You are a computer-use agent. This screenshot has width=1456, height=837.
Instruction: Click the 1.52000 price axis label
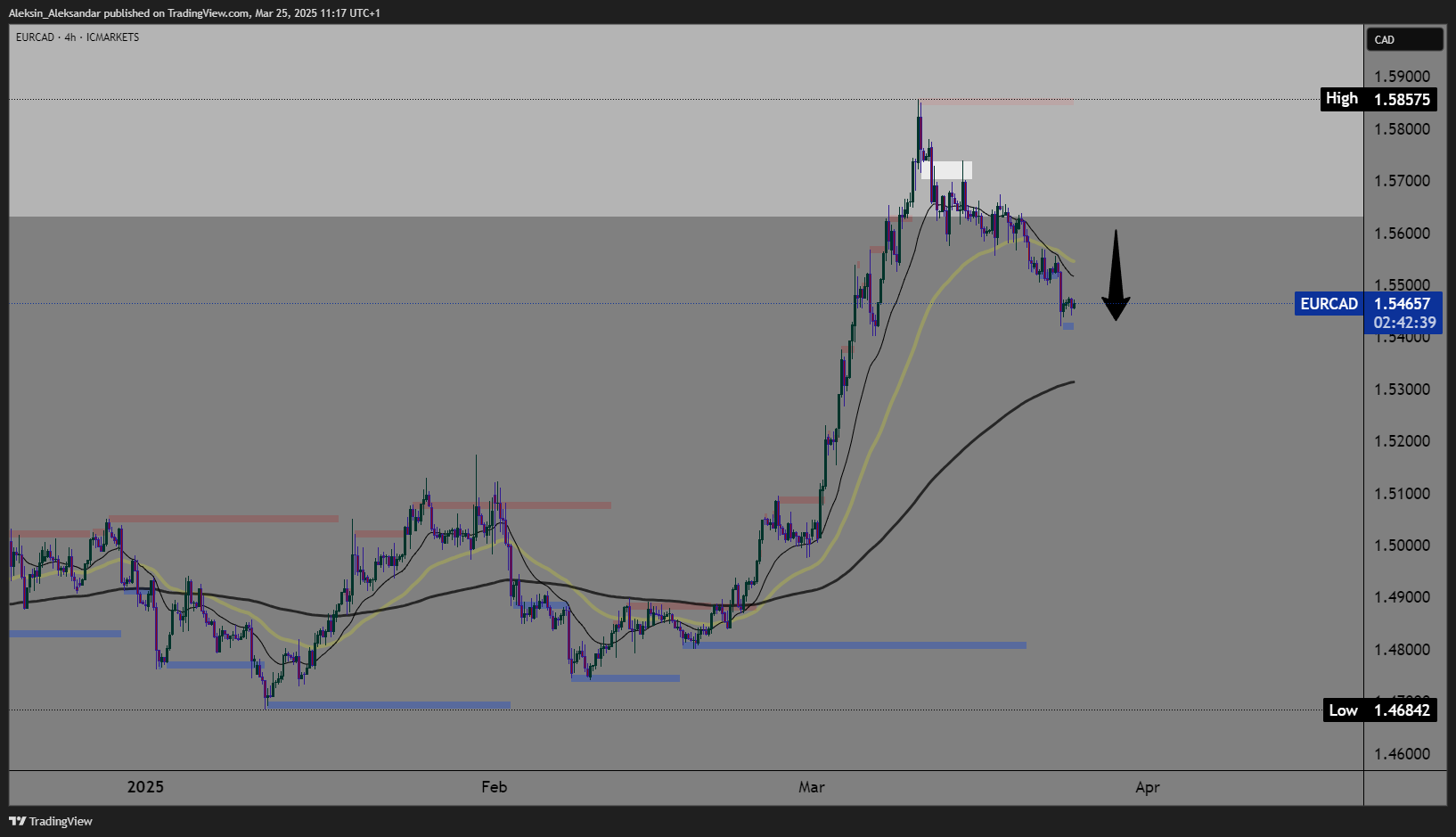(x=1402, y=441)
